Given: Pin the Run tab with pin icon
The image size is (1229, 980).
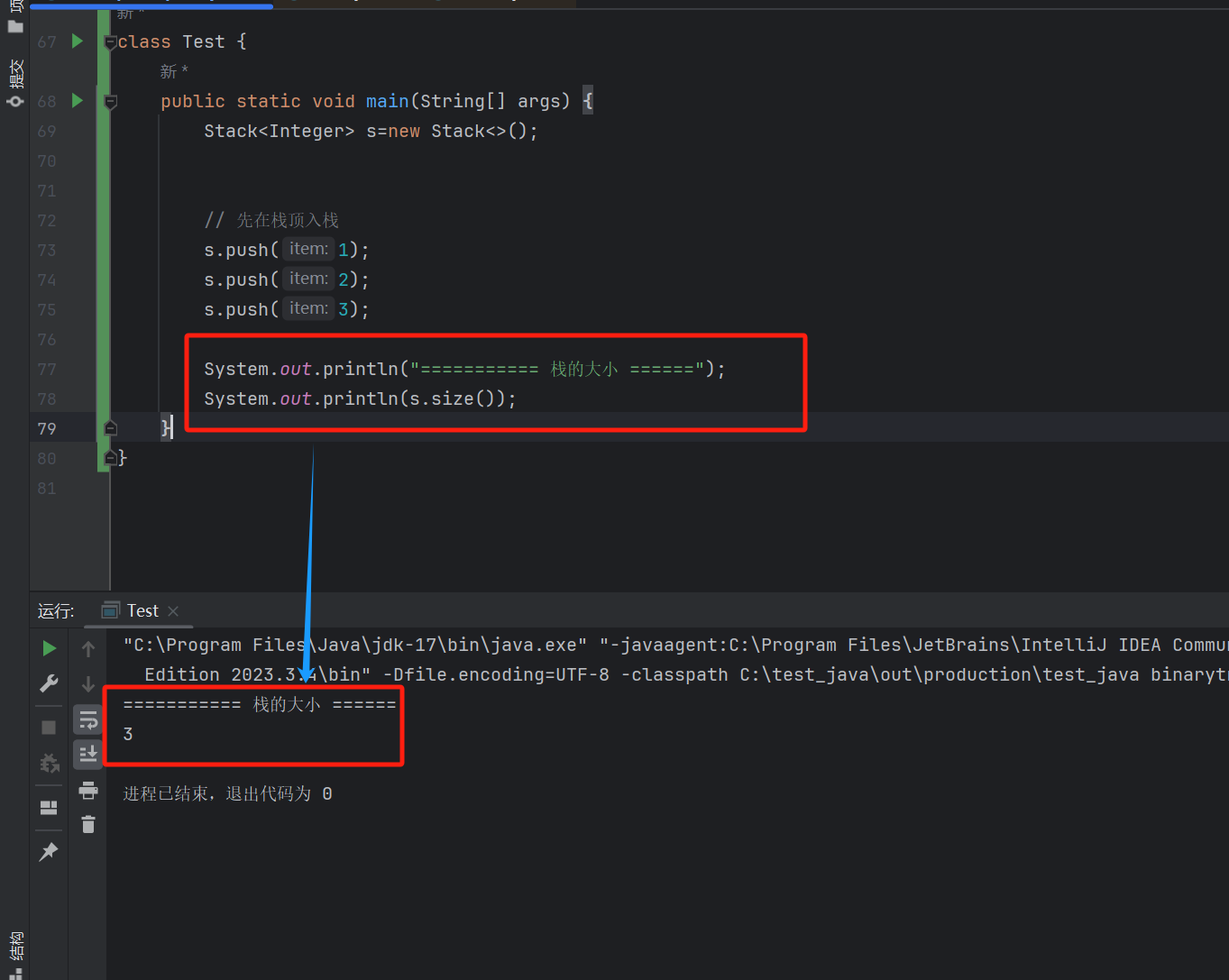Looking at the screenshot, I should [x=49, y=852].
